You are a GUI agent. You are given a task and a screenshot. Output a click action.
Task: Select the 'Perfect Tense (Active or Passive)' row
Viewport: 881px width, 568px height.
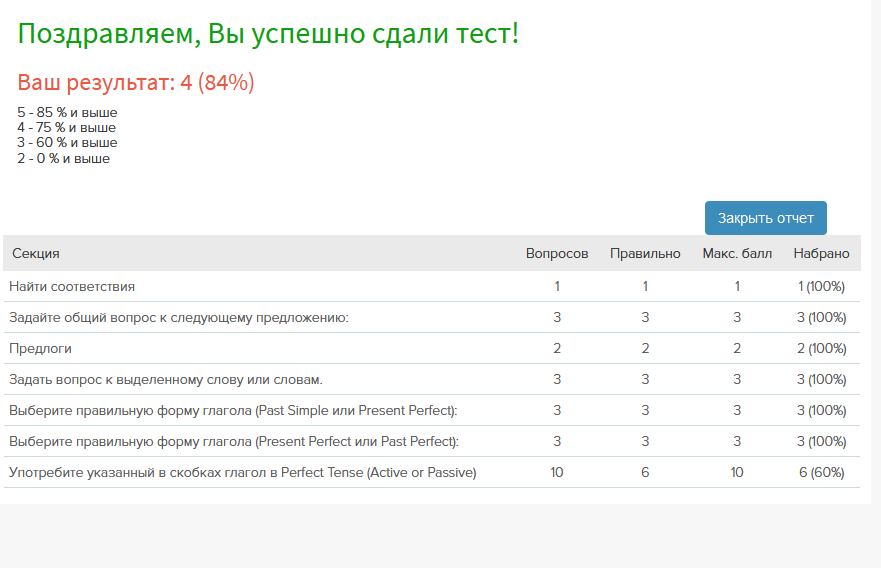(432, 472)
